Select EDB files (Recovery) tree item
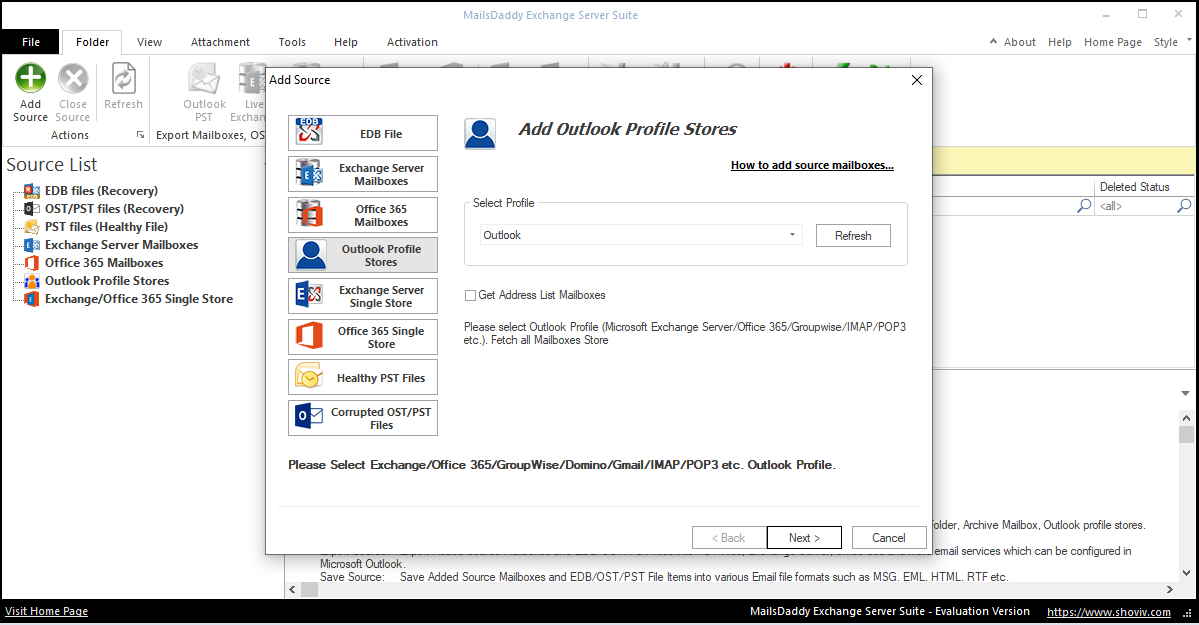The width and height of the screenshot is (1199, 625). coord(101,190)
